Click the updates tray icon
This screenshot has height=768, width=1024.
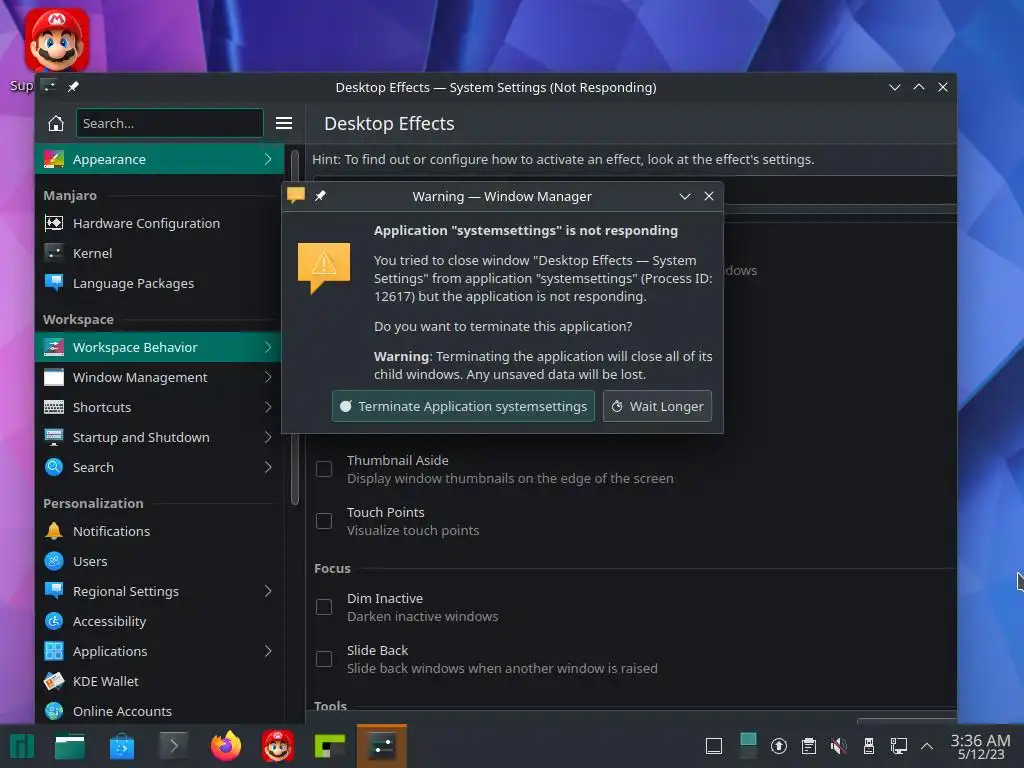[778, 746]
